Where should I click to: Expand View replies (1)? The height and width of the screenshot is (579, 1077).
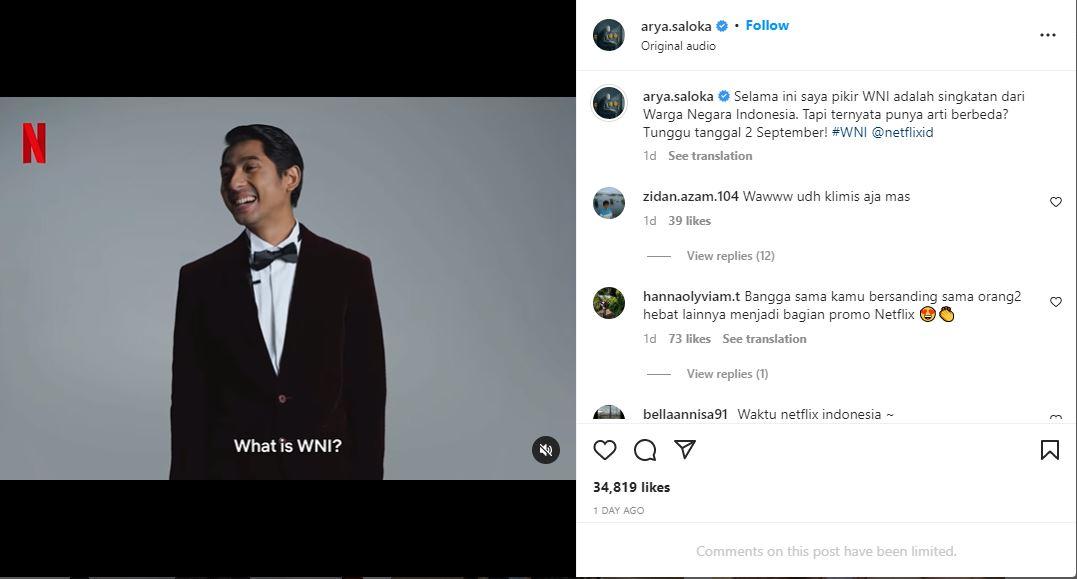[727, 374]
